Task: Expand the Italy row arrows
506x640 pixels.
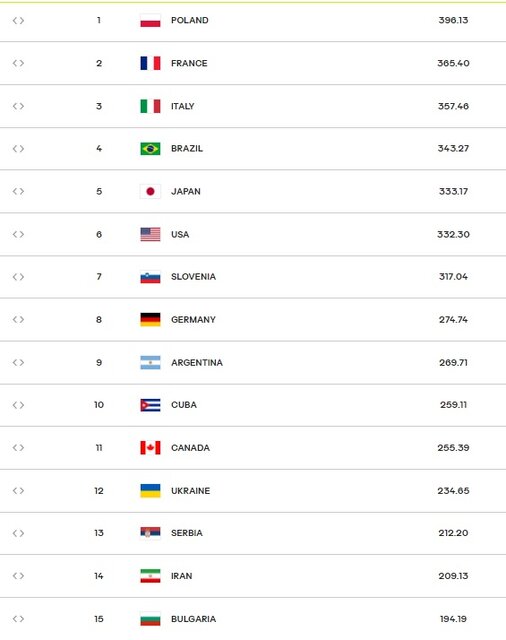Action: (18, 106)
